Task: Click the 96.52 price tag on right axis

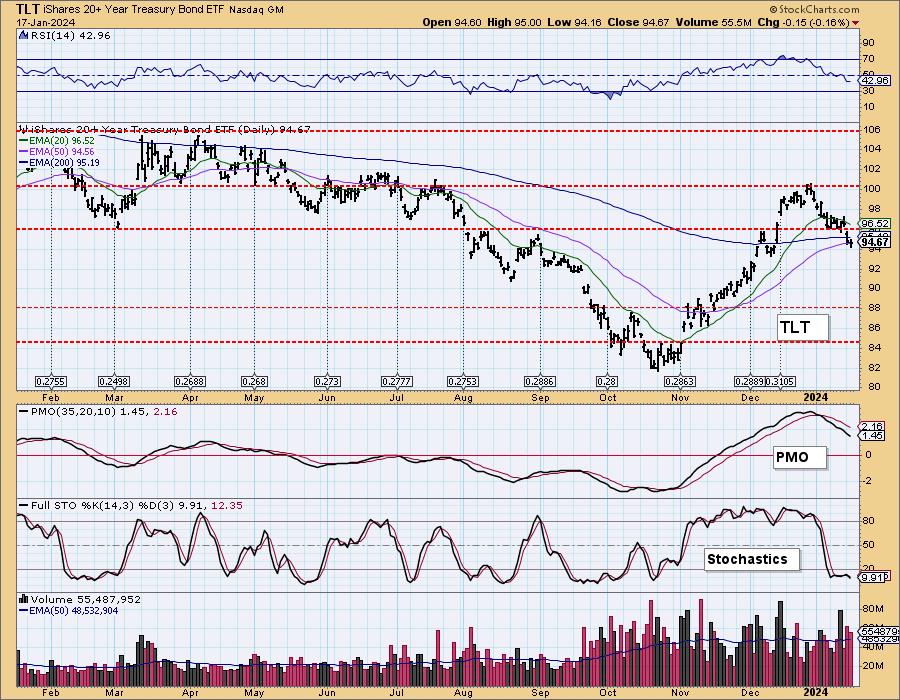Action: 875,223
